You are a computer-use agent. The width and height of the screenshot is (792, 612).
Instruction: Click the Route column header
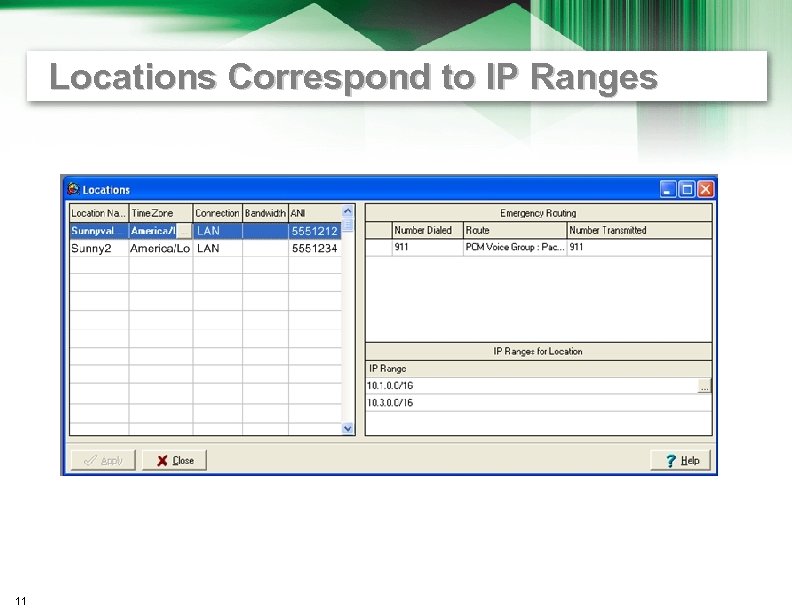coord(515,230)
